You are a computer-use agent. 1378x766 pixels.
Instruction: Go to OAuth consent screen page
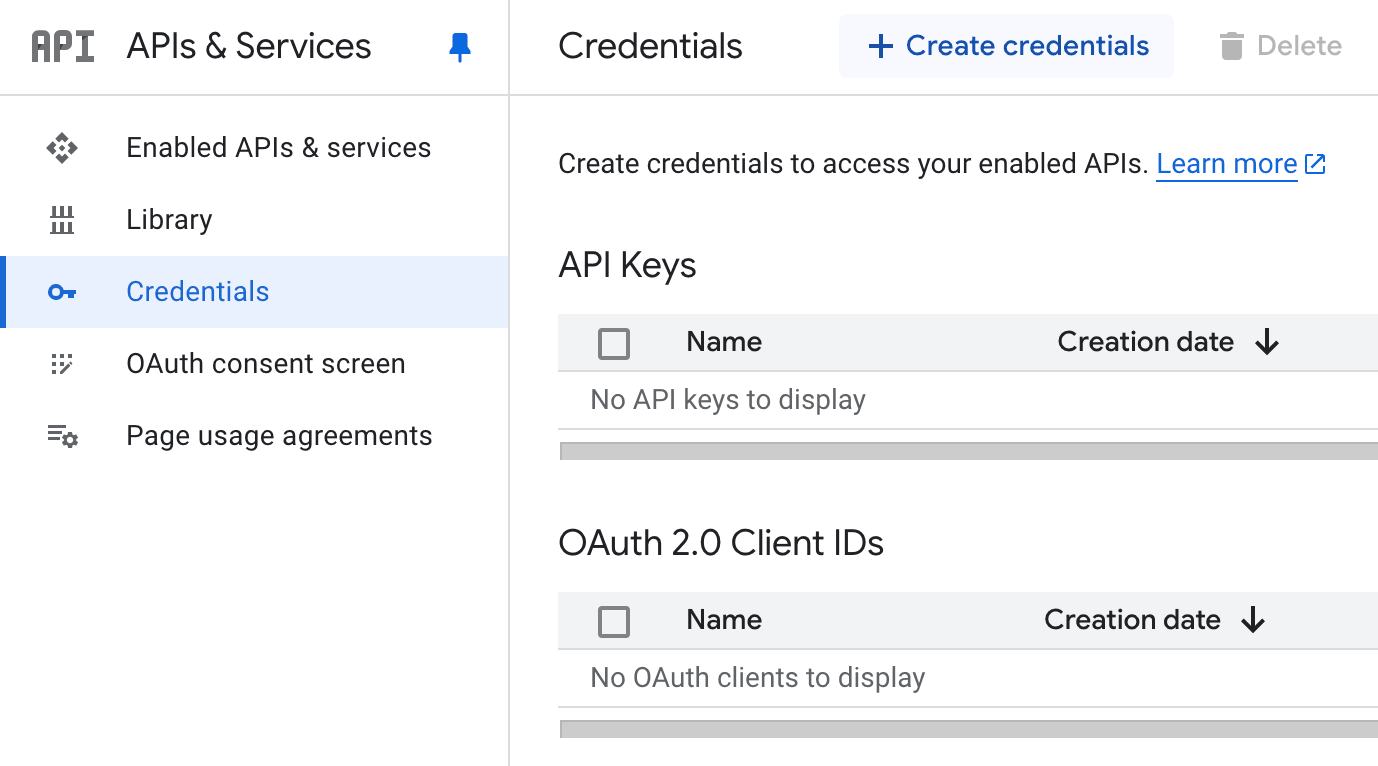[265, 364]
